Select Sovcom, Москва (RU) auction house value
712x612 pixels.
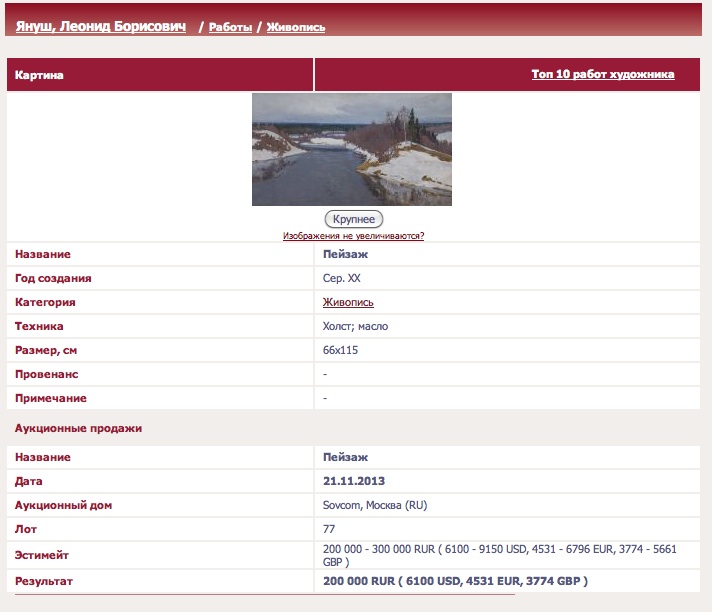click(x=375, y=505)
